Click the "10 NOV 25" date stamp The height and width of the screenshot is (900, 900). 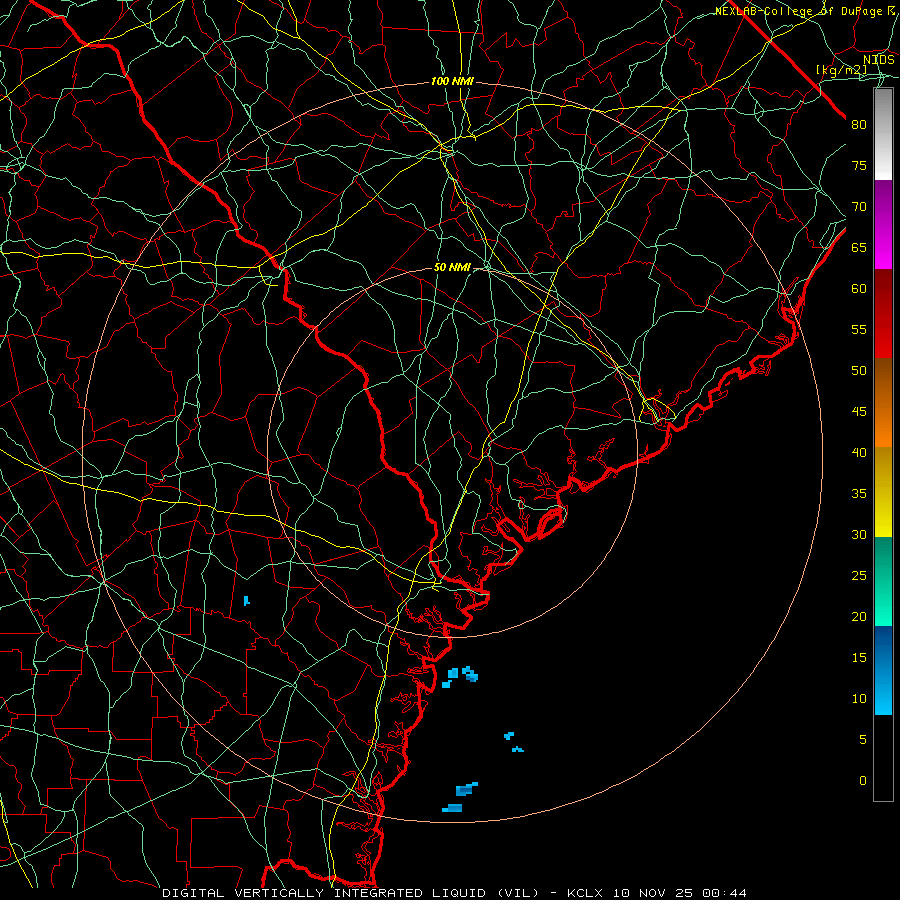653,893
